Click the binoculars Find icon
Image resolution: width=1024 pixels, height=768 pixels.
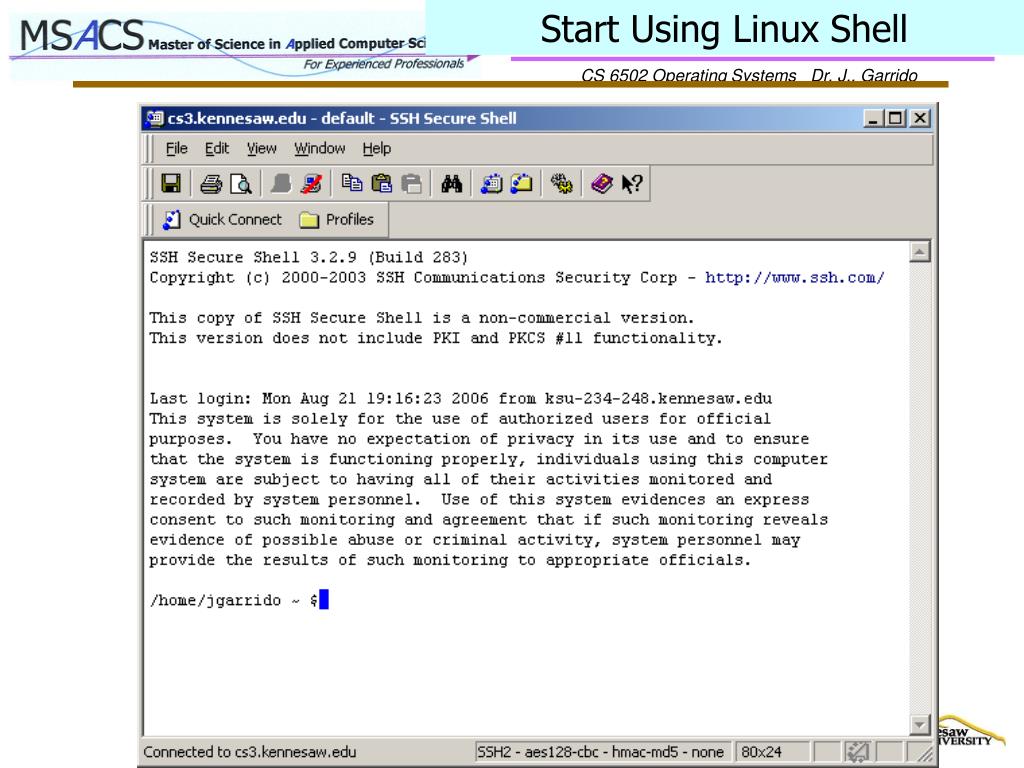point(451,184)
